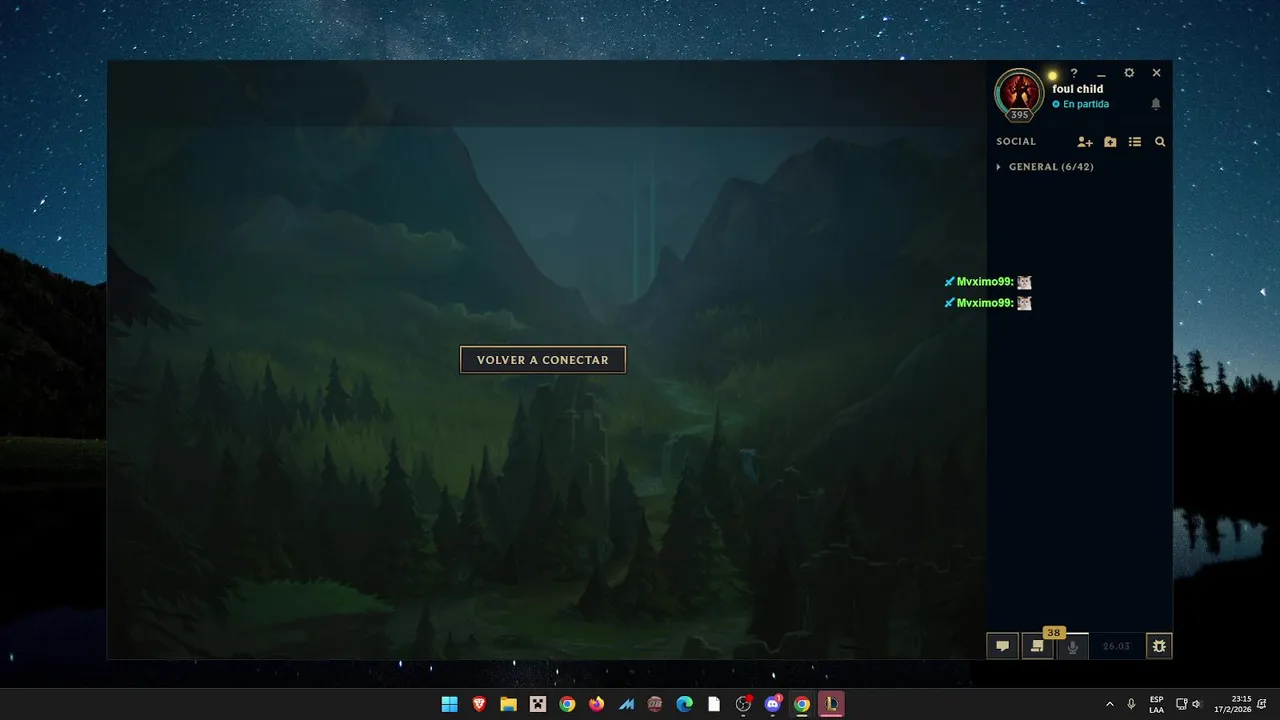The height and width of the screenshot is (720, 1280).
Task: Open the missions scroll icon with badge 38
Action: click(x=1038, y=646)
